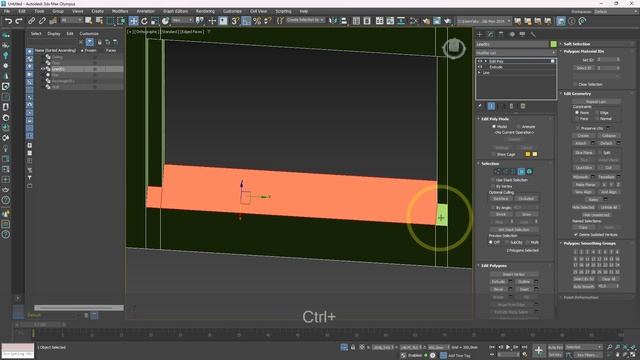This screenshot has height=360, width=640.
Task: Select Element sub-object level icon
Action: coord(529,172)
